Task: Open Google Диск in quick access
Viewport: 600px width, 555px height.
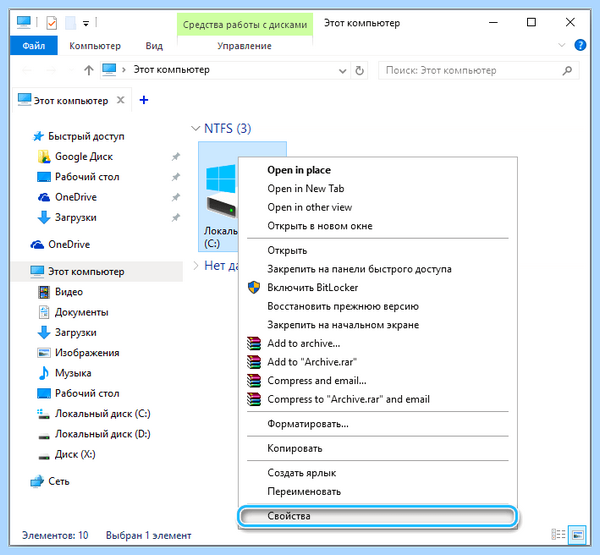Action: point(84,157)
